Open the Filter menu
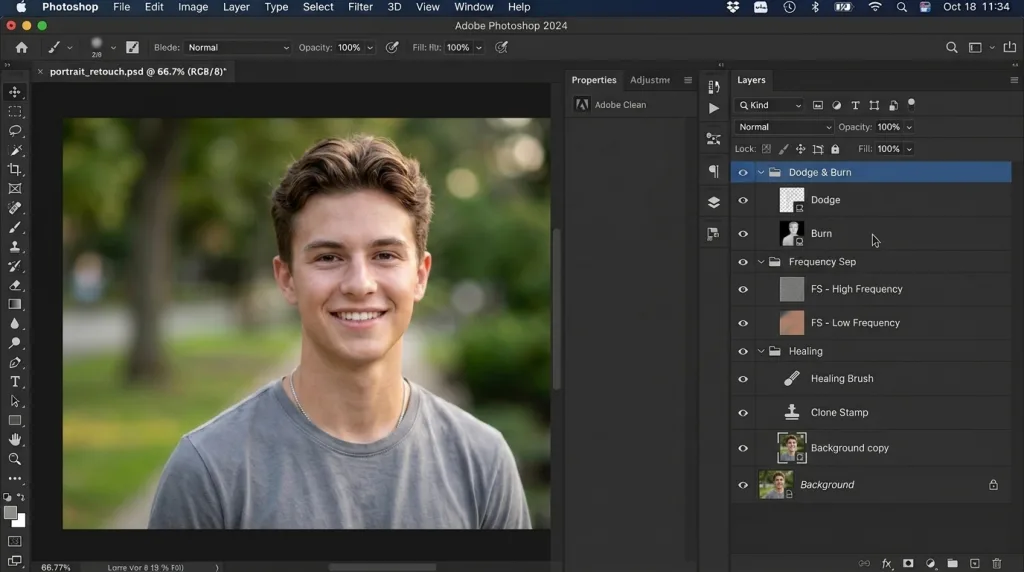Image resolution: width=1024 pixels, height=572 pixels. coord(360,7)
